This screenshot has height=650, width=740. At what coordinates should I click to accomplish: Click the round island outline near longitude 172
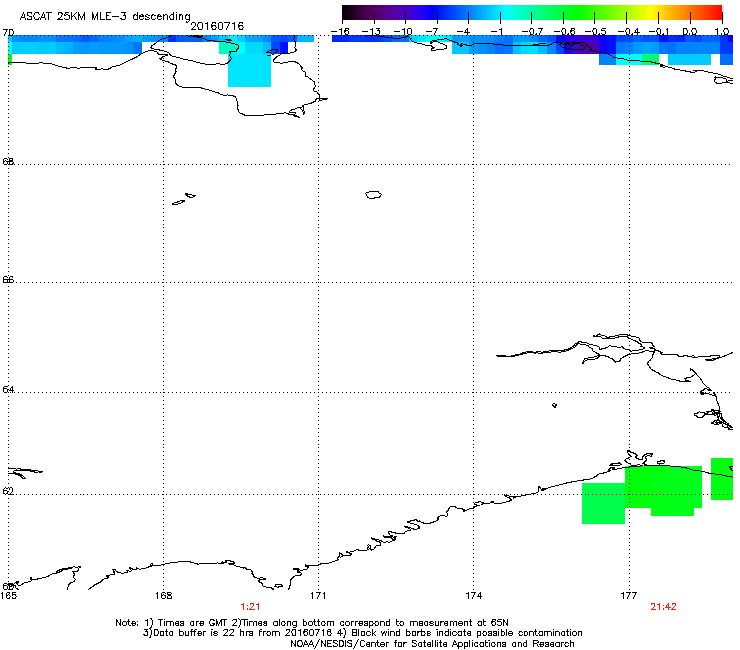[x=373, y=194]
